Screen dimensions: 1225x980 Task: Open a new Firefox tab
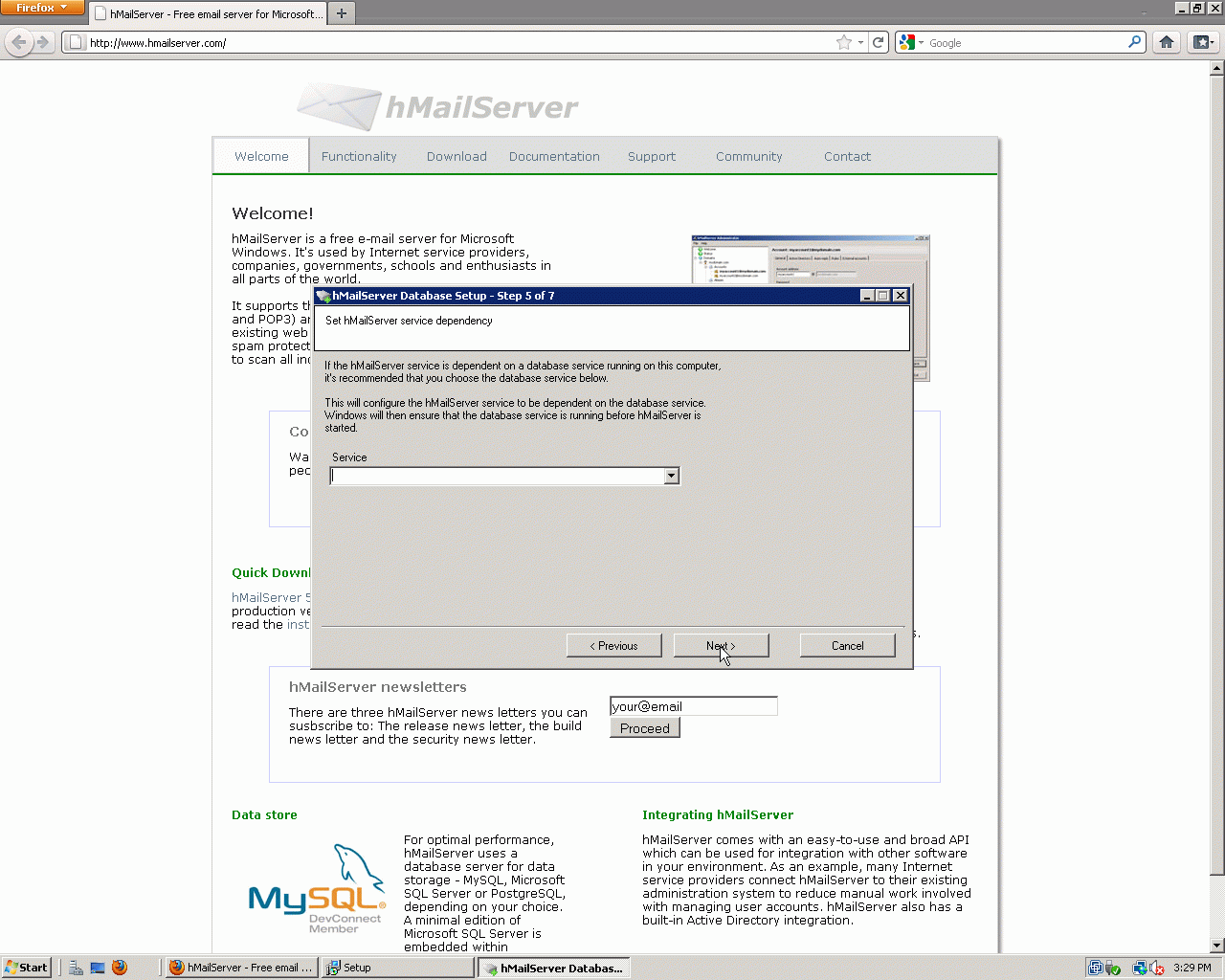click(342, 13)
